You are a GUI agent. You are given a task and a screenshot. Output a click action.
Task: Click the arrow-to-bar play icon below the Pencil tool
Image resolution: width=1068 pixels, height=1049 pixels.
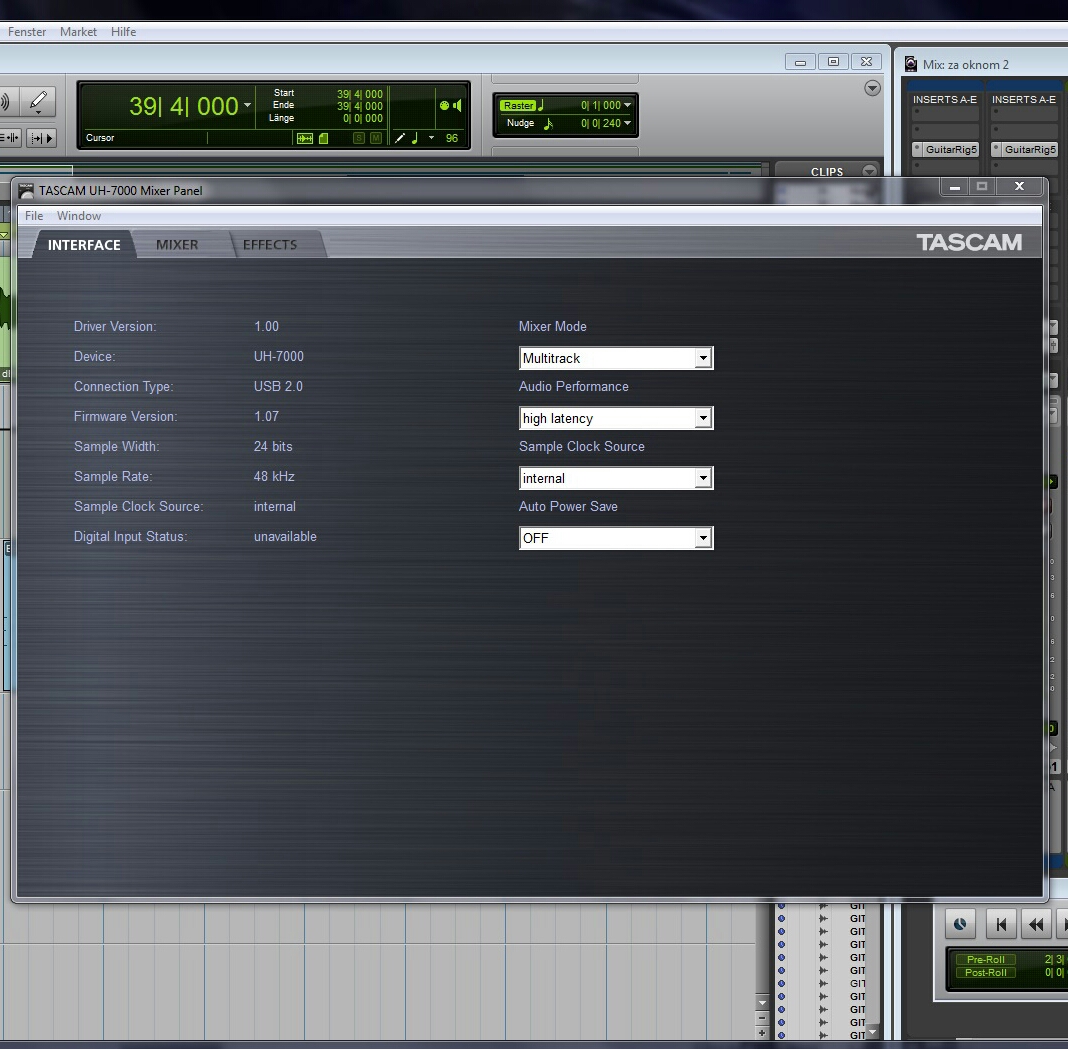click(x=42, y=138)
